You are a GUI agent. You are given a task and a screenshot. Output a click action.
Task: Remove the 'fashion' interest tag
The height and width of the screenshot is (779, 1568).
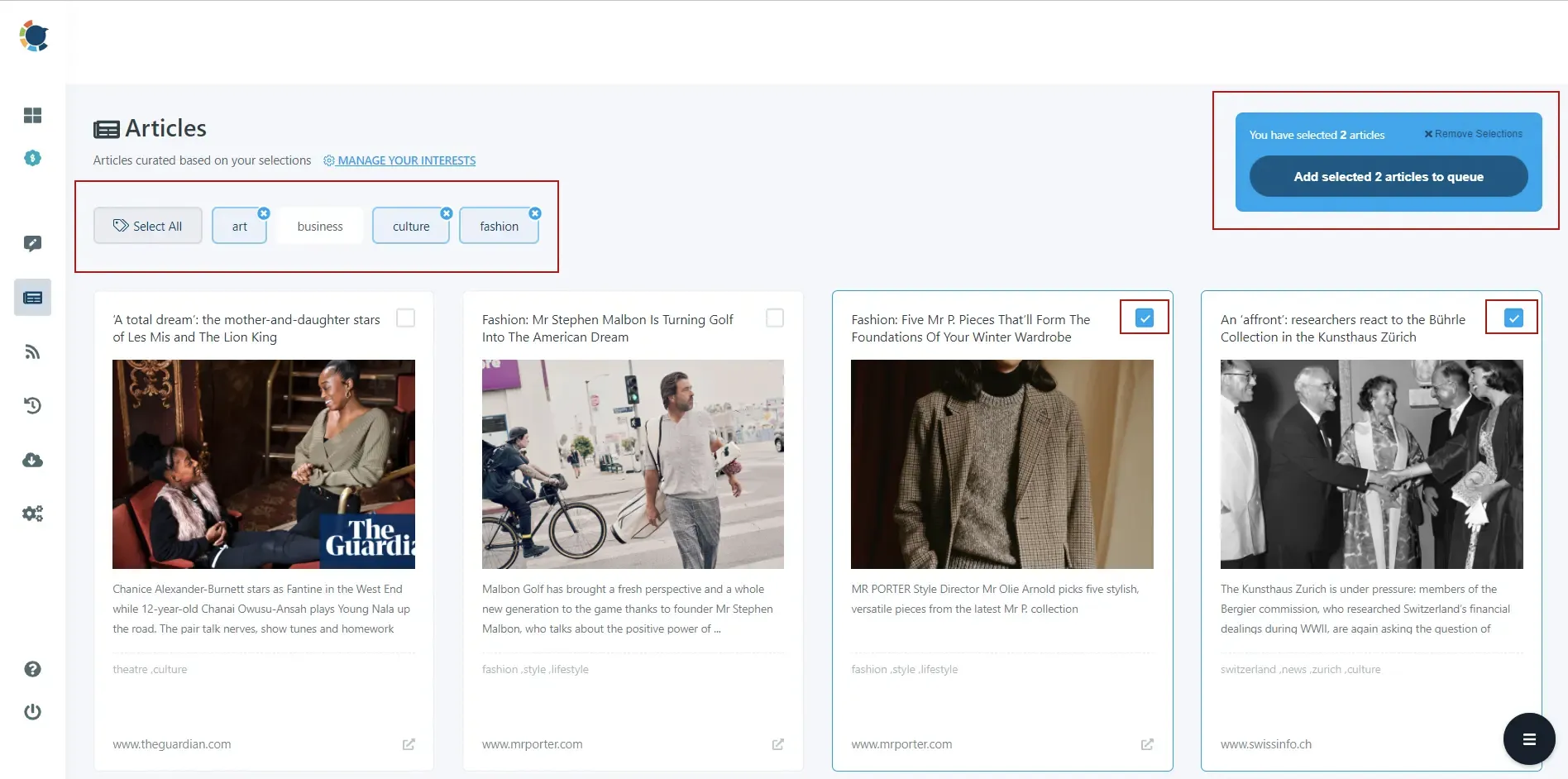(x=535, y=213)
